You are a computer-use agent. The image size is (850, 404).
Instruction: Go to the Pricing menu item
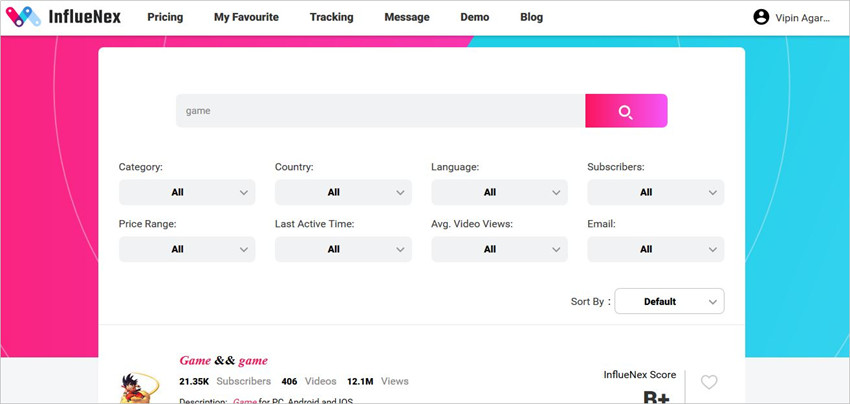point(165,17)
